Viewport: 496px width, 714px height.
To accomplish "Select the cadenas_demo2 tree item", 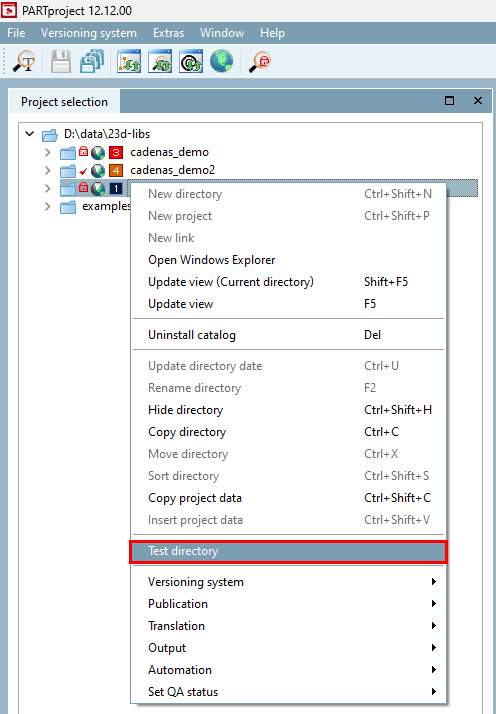I will click(x=173, y=170).
